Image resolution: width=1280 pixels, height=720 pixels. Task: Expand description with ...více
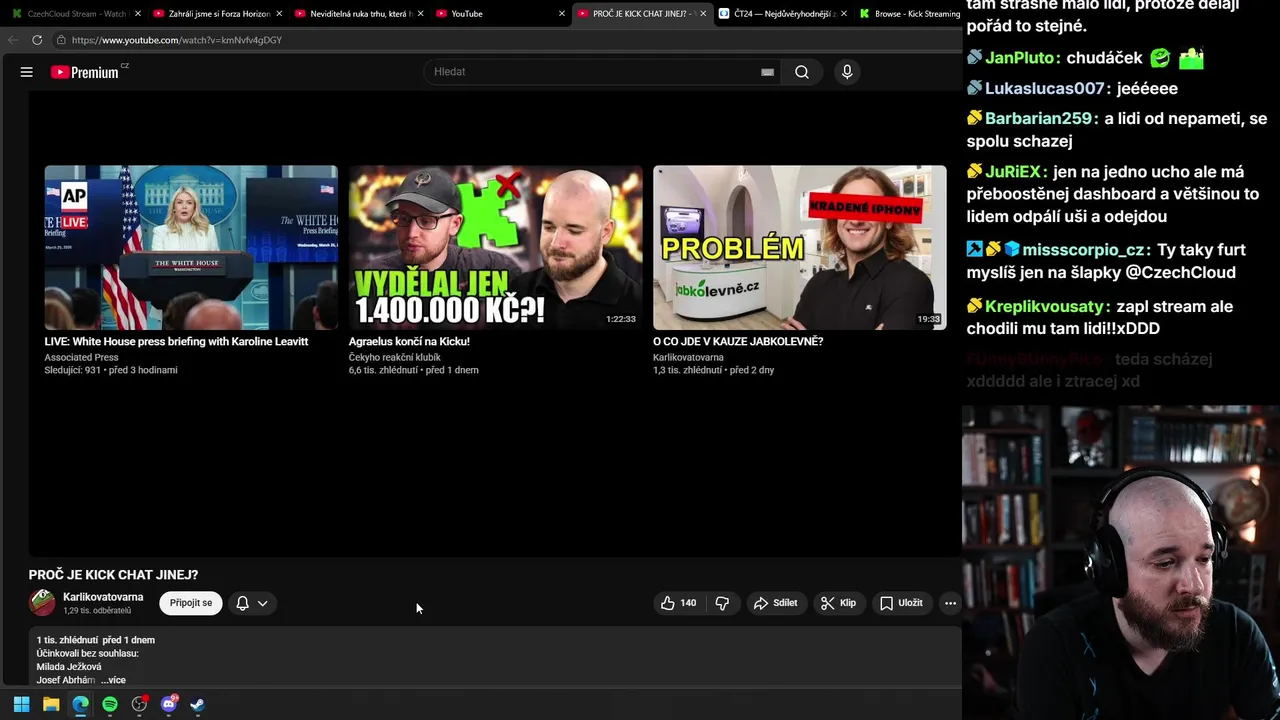[x=113, y=680]
